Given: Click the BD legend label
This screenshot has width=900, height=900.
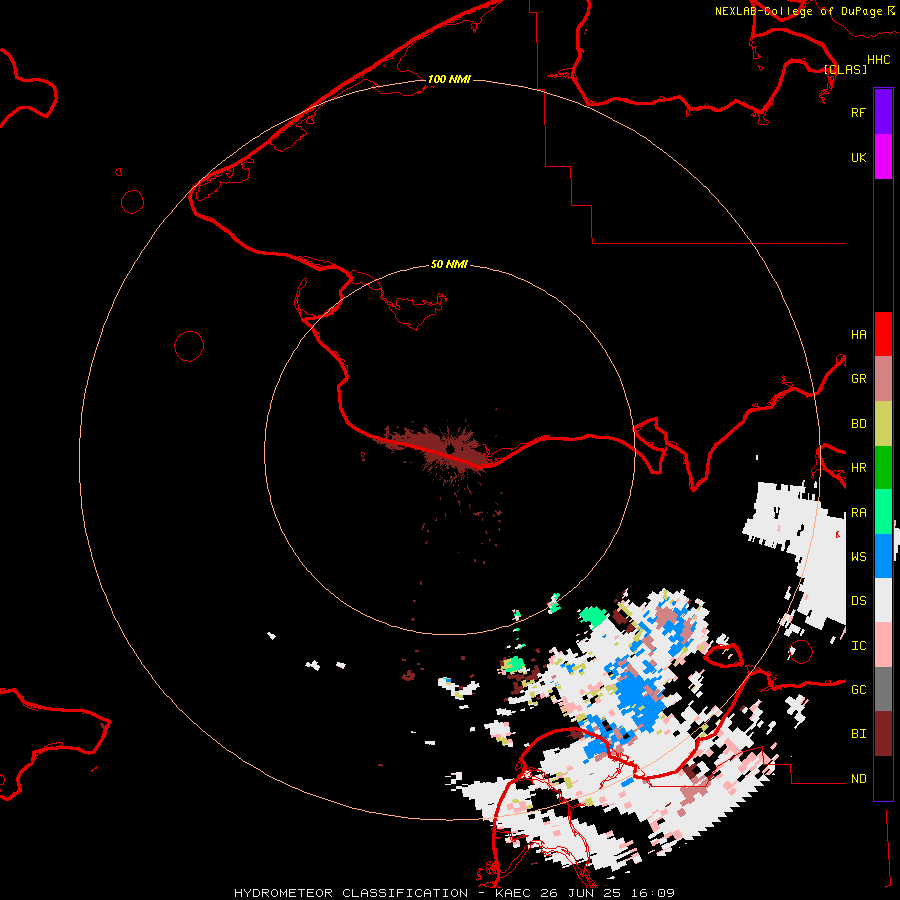Looking at the screenshot, I should click(858, 424).
